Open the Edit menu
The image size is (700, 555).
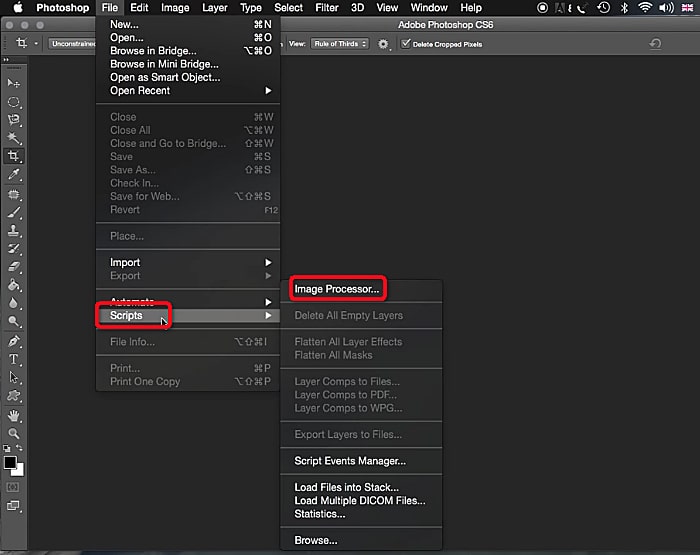[139, 8]
